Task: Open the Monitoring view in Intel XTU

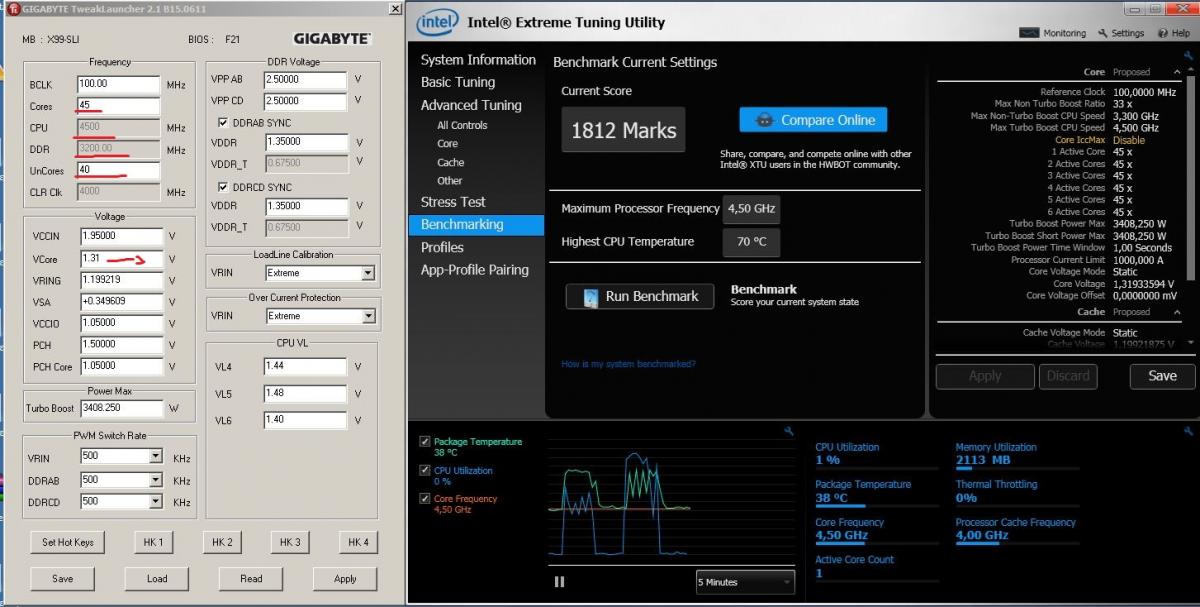Action: tap(1053, 33)
